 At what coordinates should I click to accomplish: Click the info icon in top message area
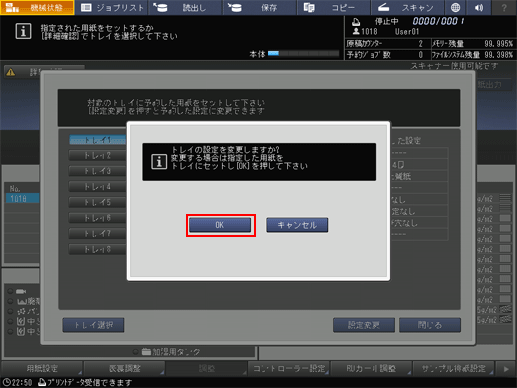[x=23, y=31]
